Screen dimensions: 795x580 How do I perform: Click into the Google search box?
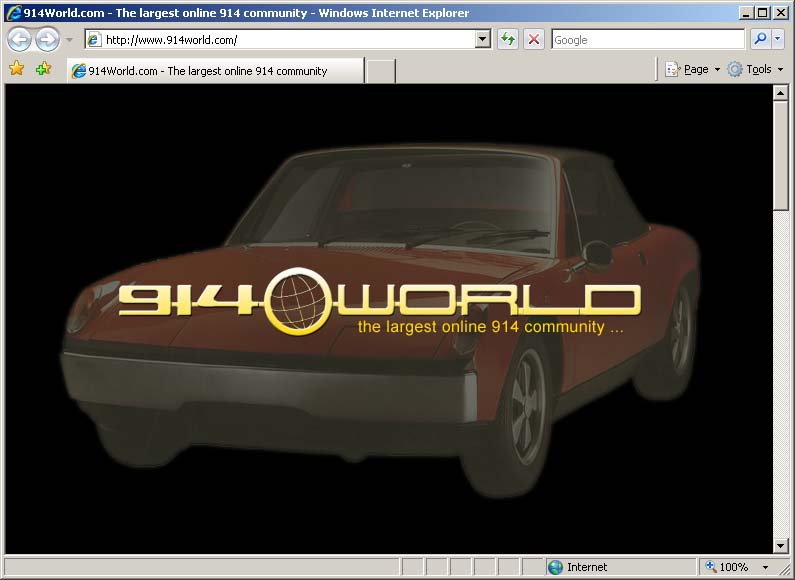click(x=648, y=40)
